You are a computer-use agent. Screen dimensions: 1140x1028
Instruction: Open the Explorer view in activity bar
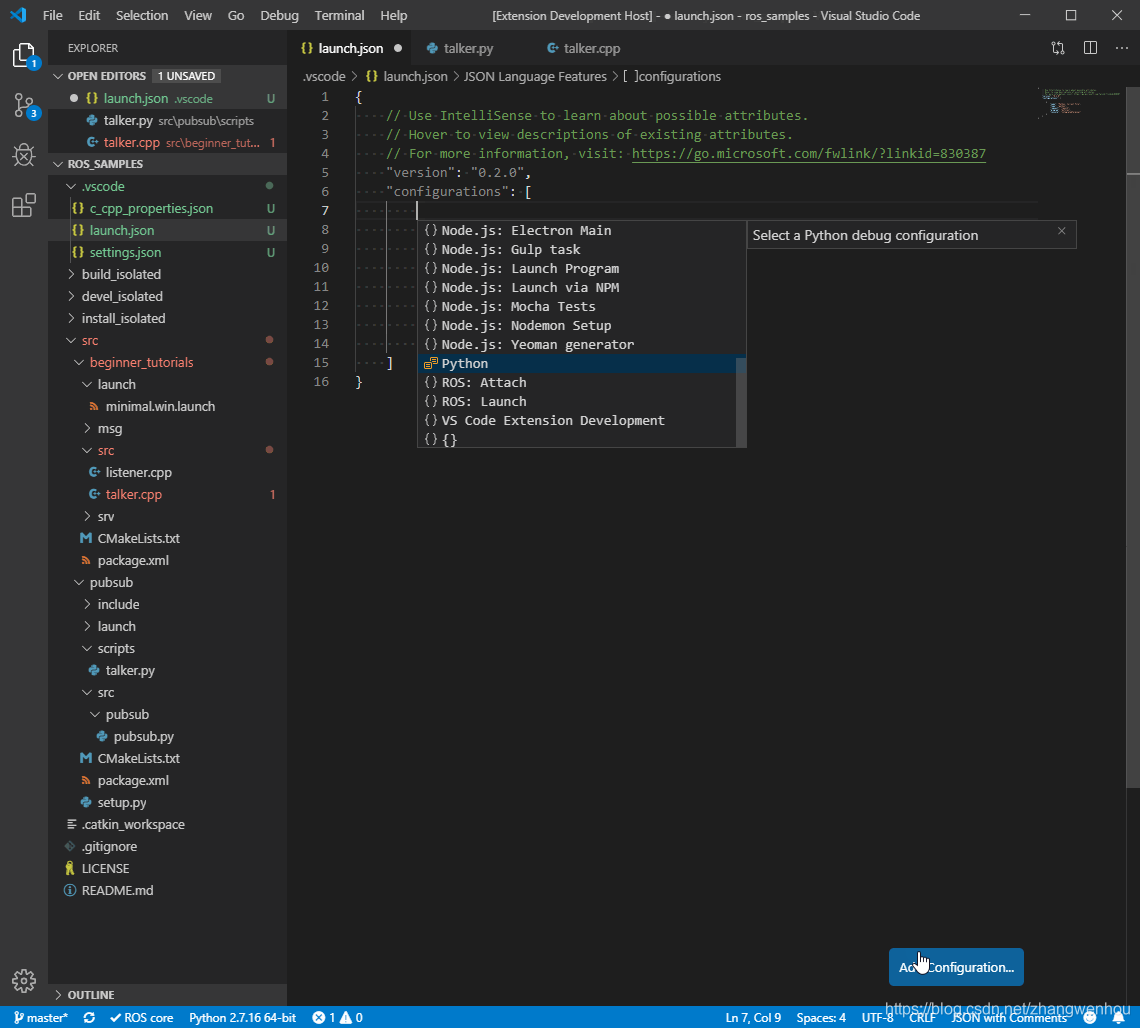(23, 55)
